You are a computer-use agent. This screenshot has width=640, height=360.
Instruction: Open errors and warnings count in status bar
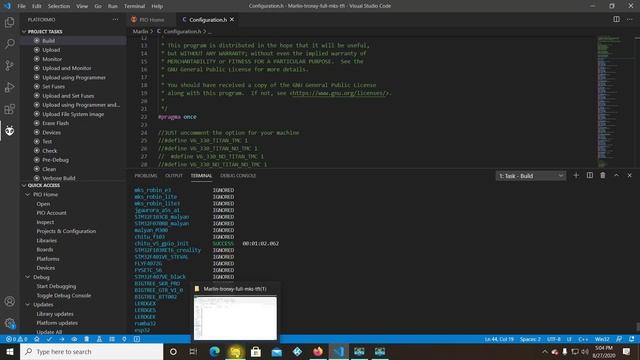coord(17,339)
